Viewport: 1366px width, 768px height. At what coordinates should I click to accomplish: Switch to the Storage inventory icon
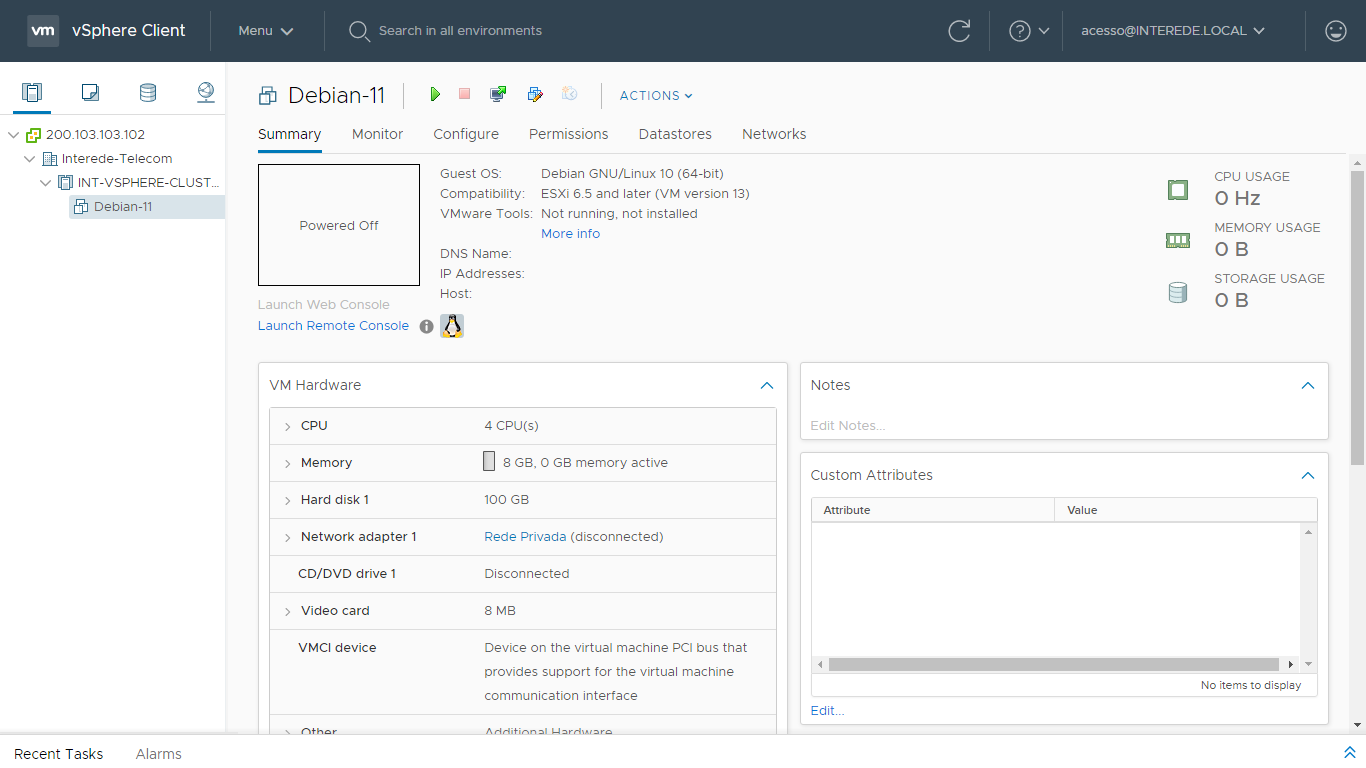(x=148, y=93)
